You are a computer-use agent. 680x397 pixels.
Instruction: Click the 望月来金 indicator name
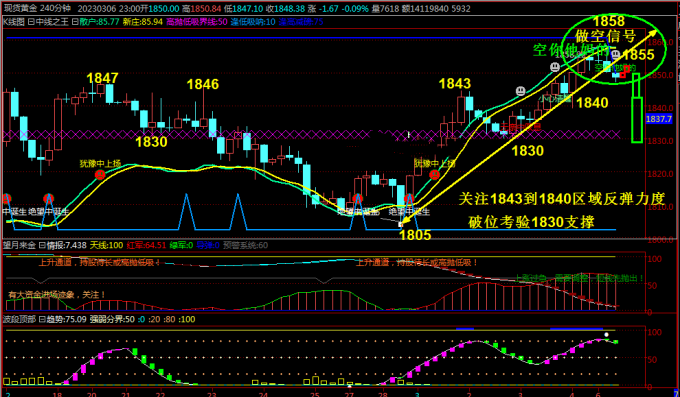pos(20,245)
